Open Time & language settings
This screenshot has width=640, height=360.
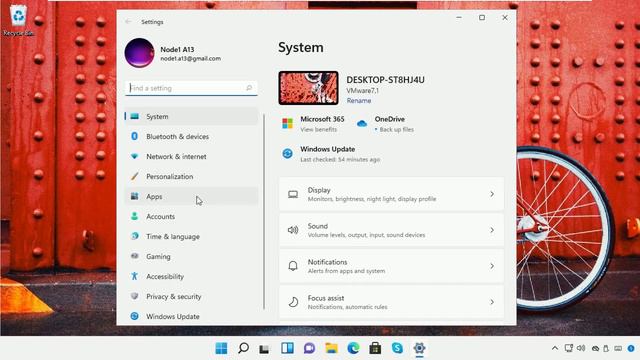pyautogui.click(x=191, y=236)
